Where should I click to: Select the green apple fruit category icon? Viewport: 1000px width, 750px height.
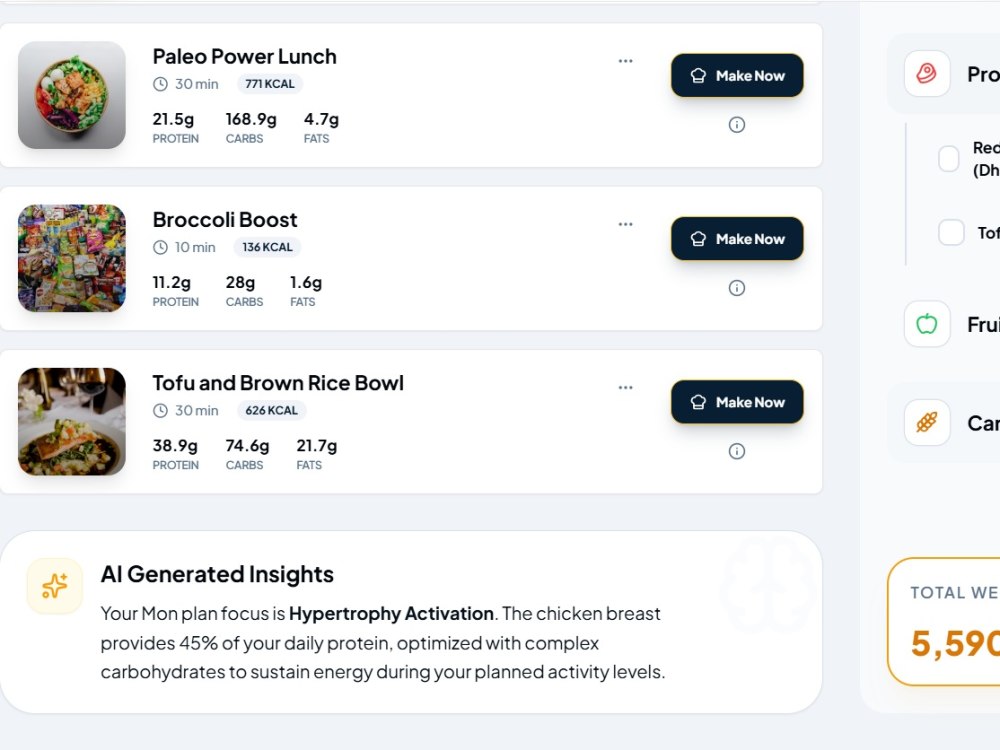pos(927,324)
